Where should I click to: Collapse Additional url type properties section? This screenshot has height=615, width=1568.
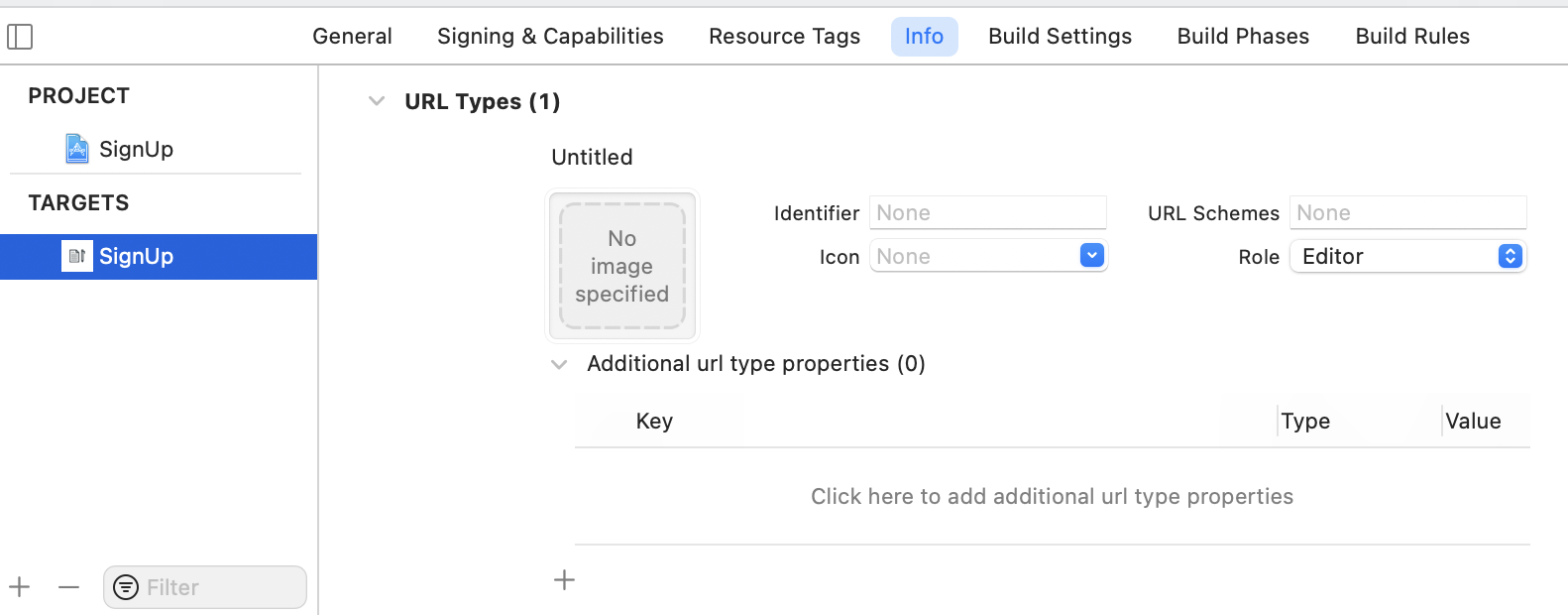pyautogui.click(x=559, y=364)
